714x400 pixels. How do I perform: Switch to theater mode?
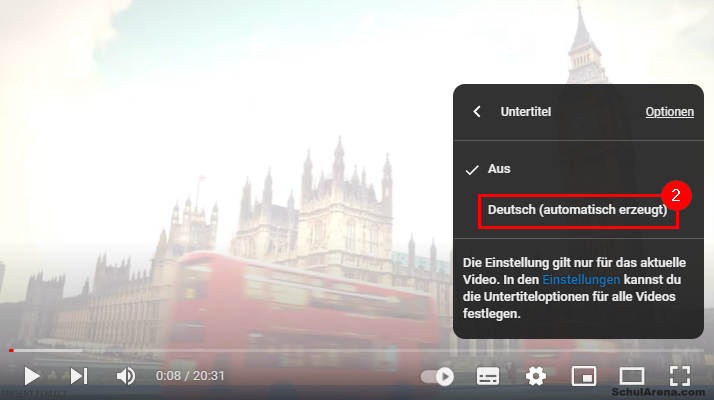[x=632, y=377]
